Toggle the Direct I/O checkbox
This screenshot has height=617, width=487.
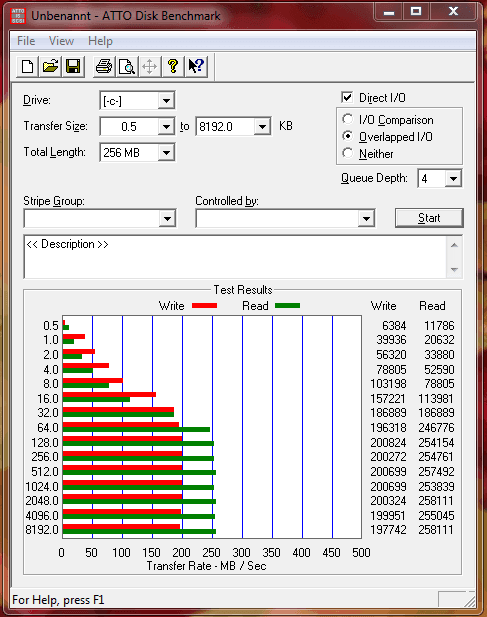347,97
